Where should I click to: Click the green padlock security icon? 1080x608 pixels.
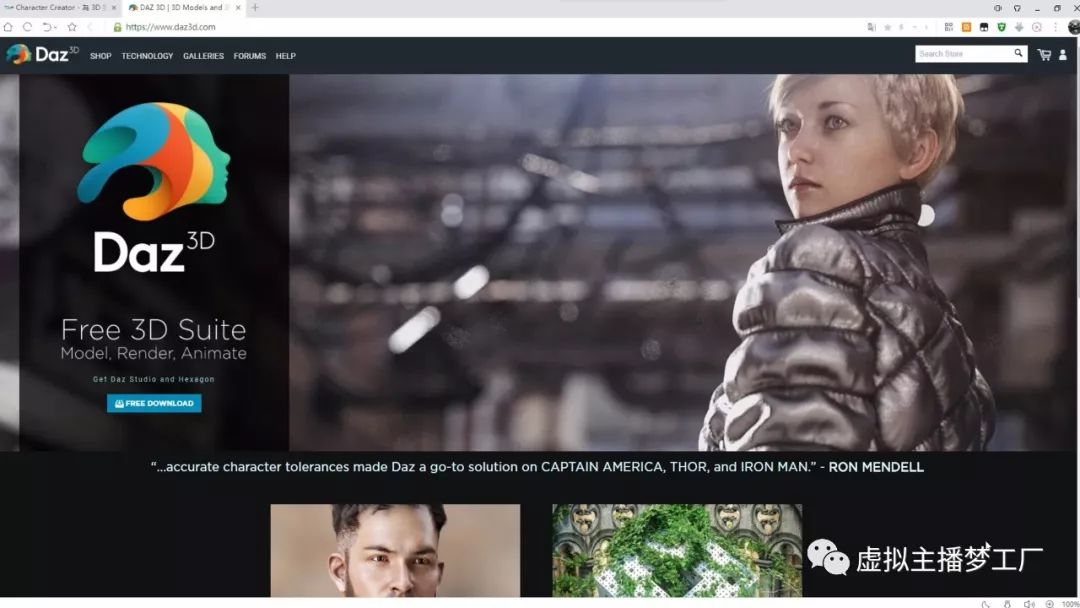(117, 27)
